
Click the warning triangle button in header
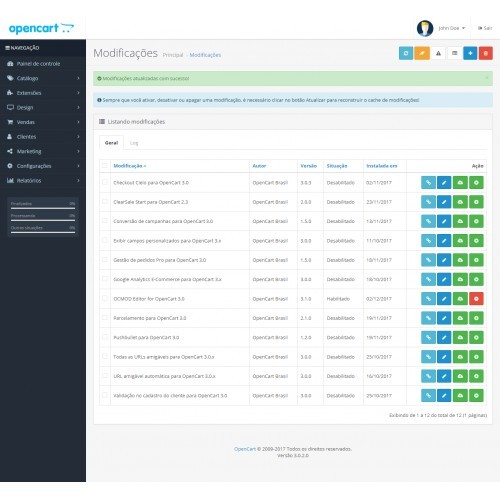click(x=438, y=53)
